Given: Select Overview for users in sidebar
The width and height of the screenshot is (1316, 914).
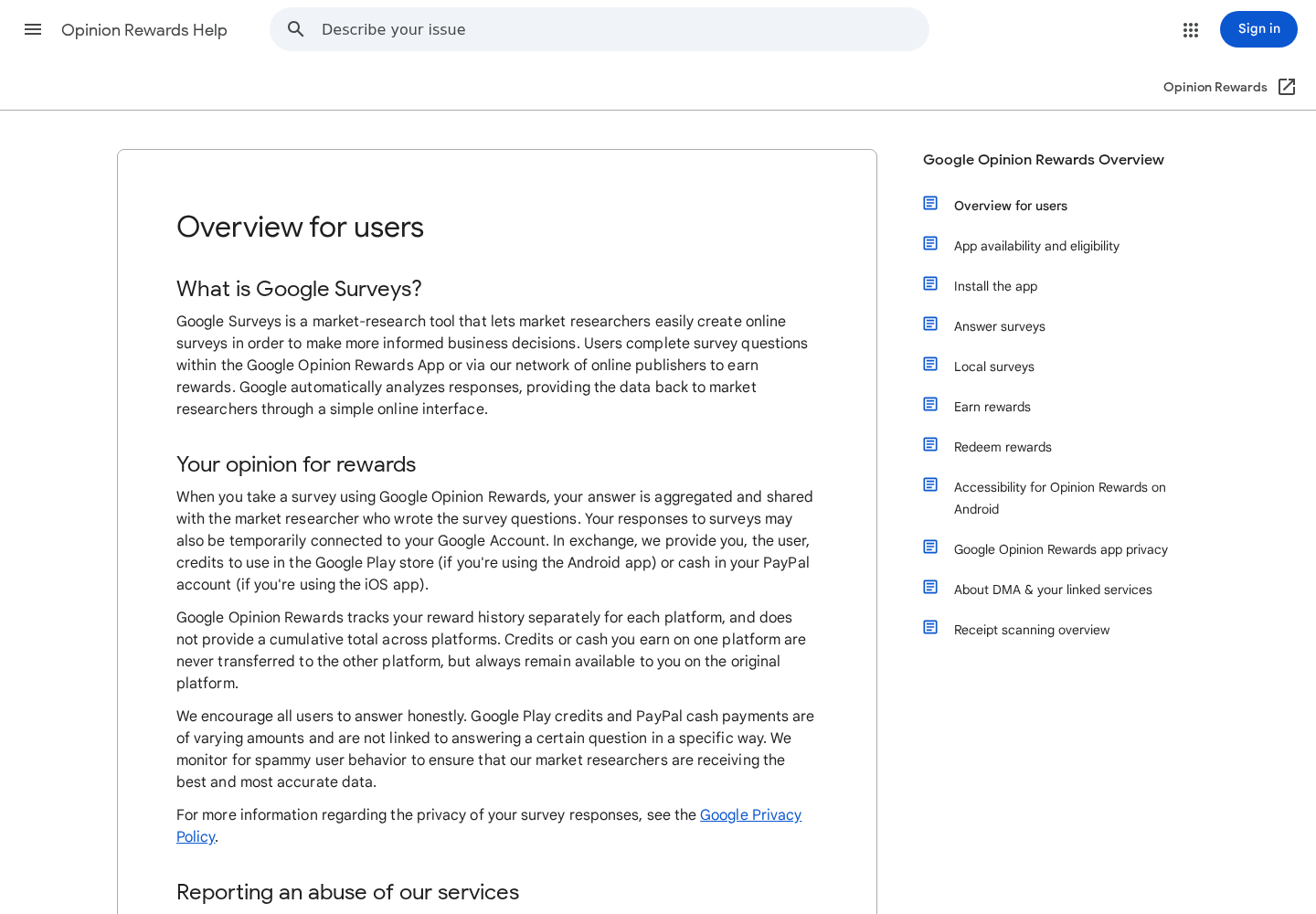Looking at the screenshot, I should 1011,206.
